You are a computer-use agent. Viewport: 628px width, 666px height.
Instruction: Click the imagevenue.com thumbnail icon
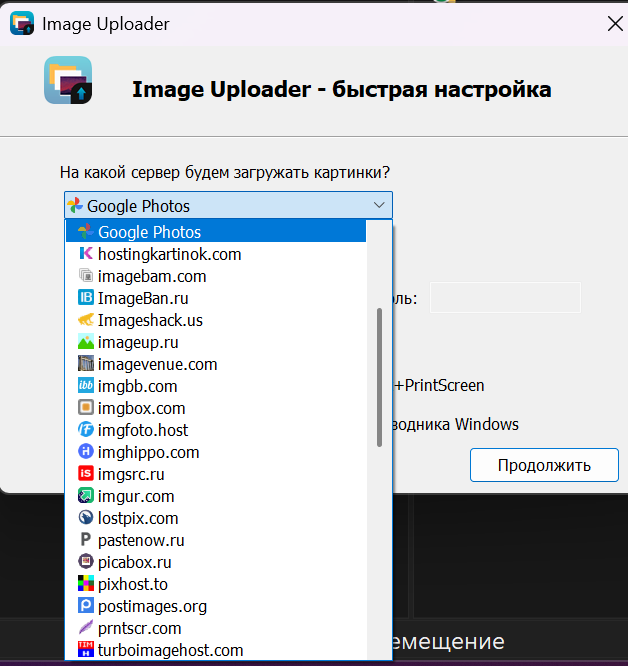point(85,364)
